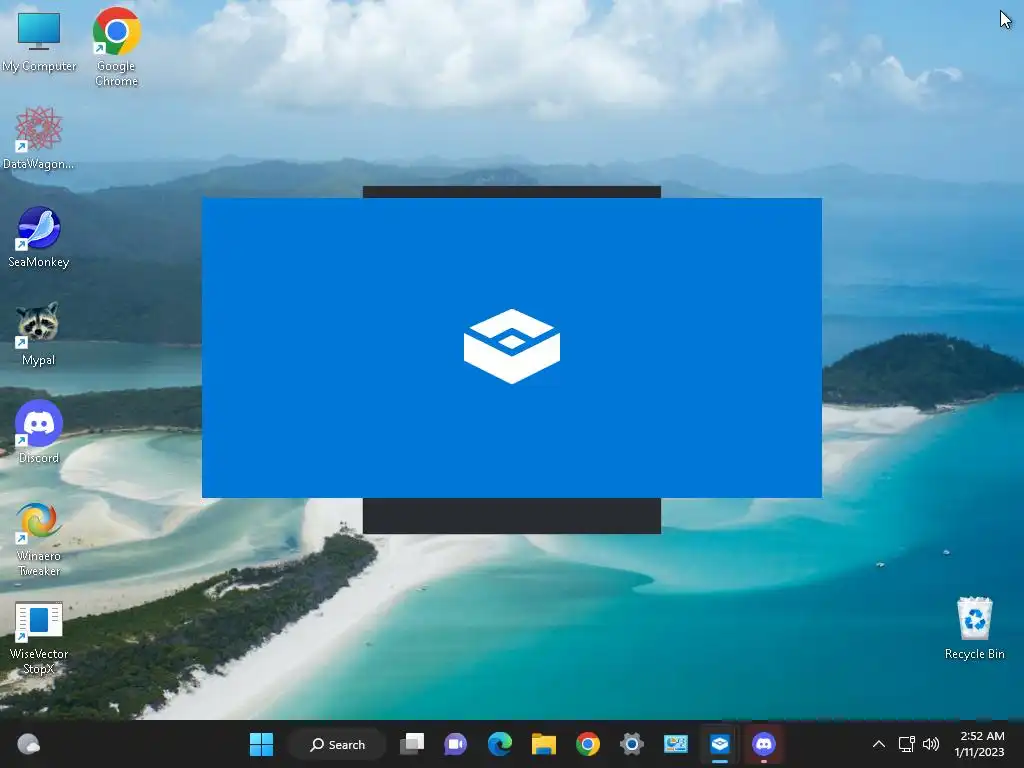Open the Windows Start menu

pos(261,744)
